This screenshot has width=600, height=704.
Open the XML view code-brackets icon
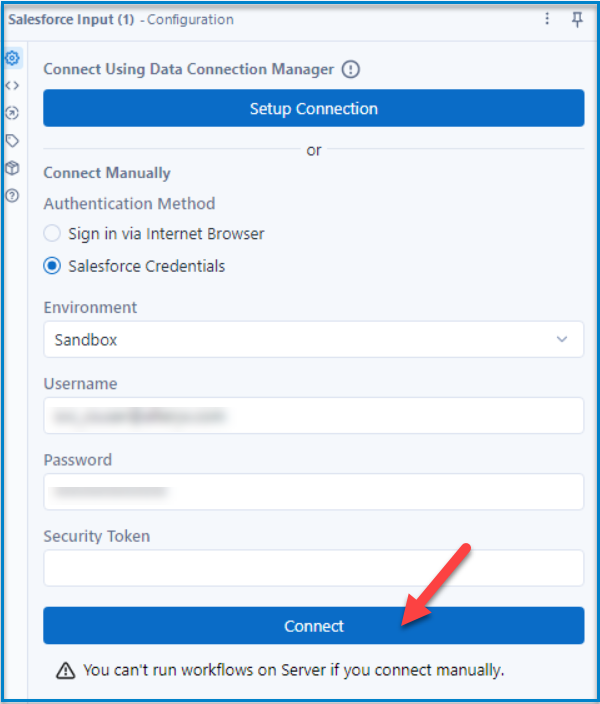tap(13, 85)
